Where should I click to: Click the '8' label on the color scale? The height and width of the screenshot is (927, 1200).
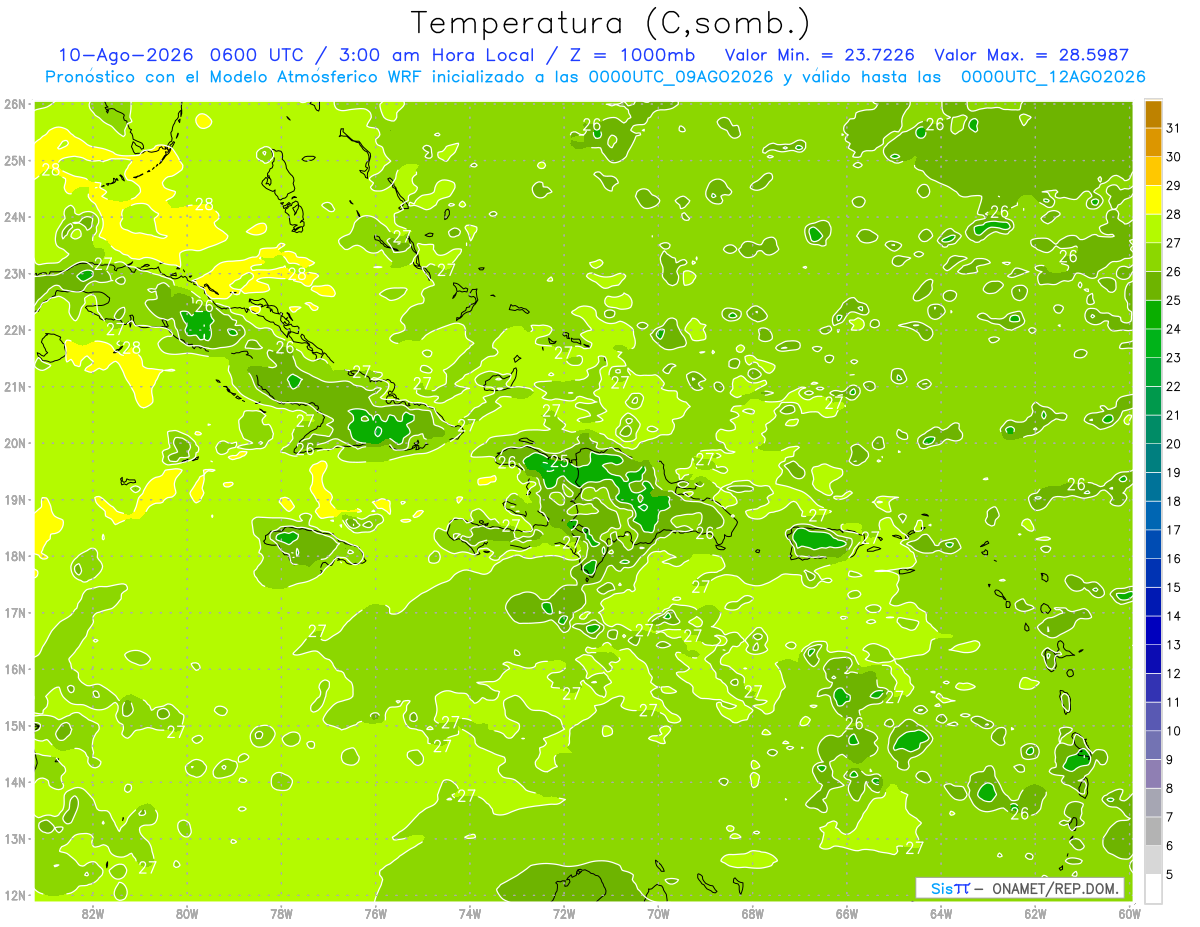click(1170, 788)
